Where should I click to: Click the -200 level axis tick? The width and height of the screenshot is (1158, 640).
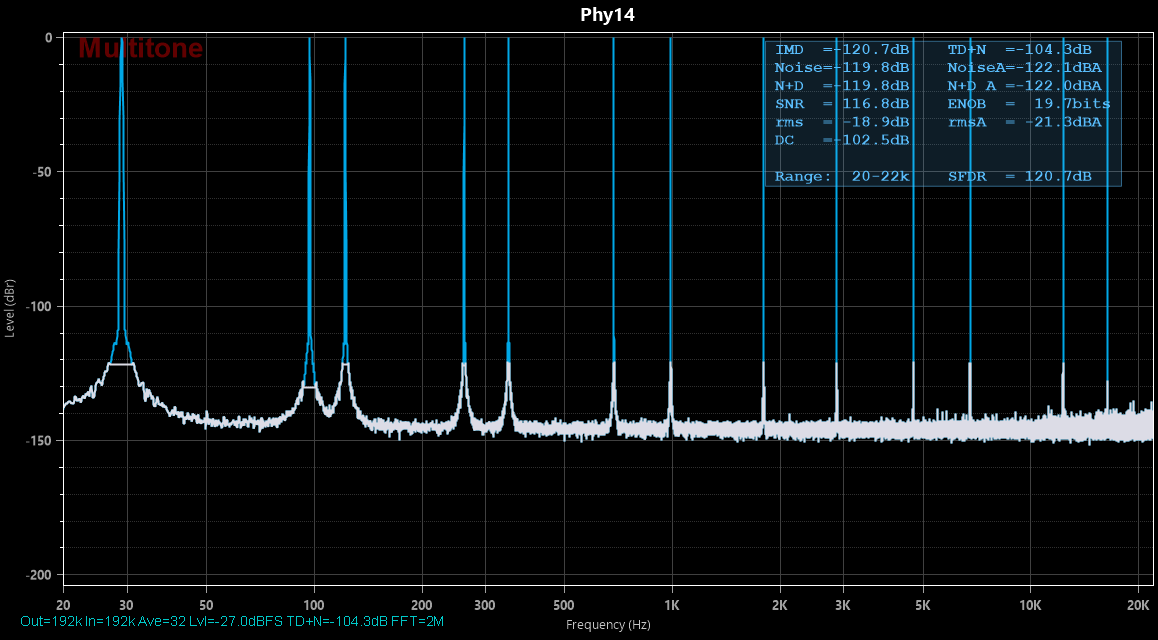tap(39, 575)
